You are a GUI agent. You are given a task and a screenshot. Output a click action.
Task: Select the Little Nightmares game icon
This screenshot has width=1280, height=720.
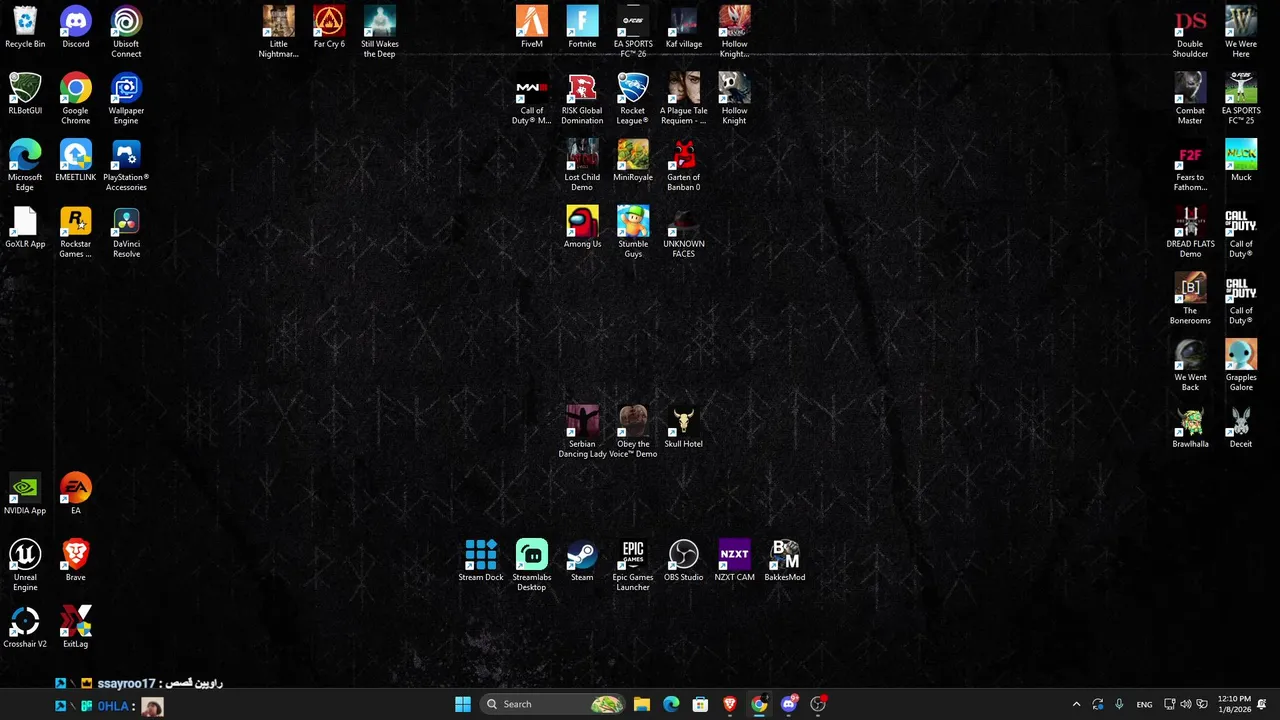pyautogui.click(x=279, y=32)
